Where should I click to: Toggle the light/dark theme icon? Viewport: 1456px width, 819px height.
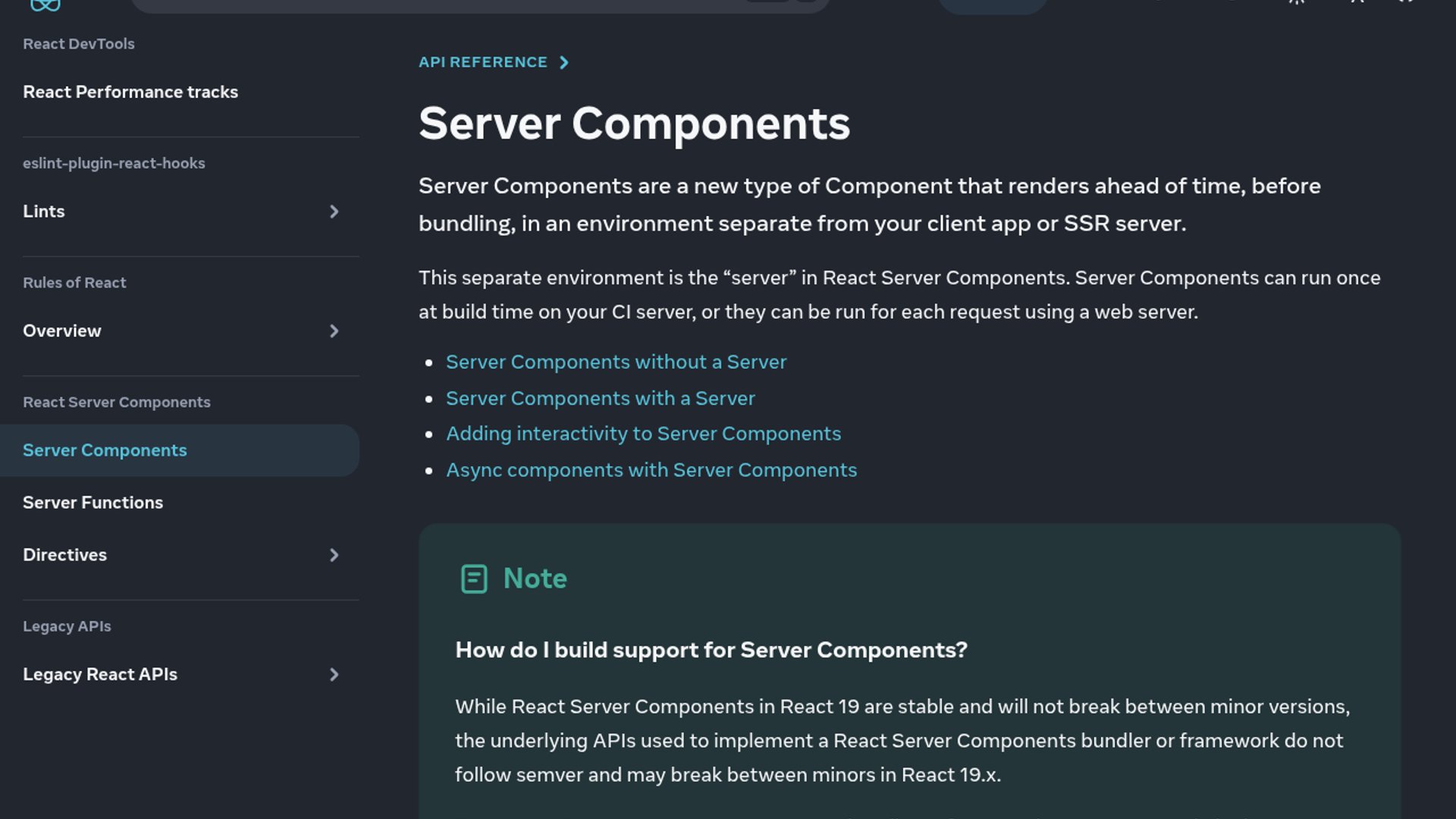[1297, 2]
